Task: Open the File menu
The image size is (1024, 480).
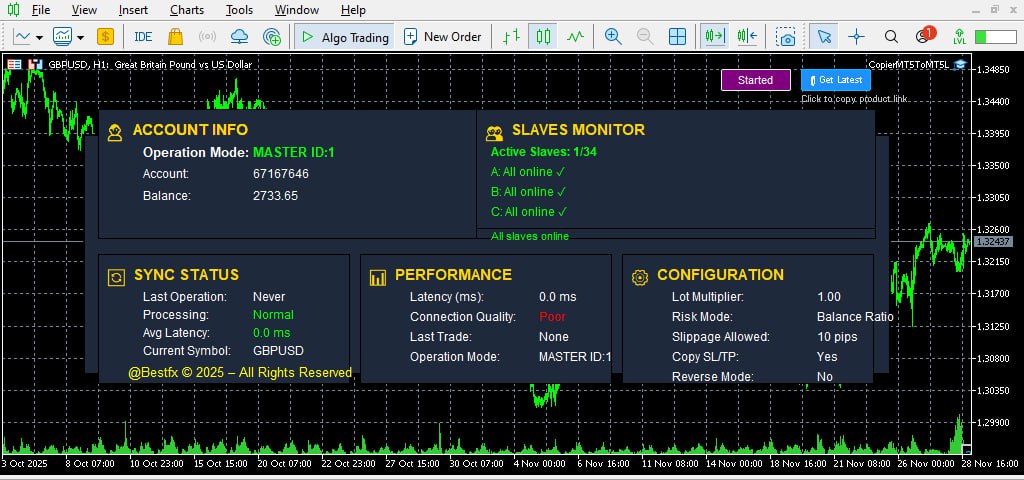Action: click(x=40, y=10)
